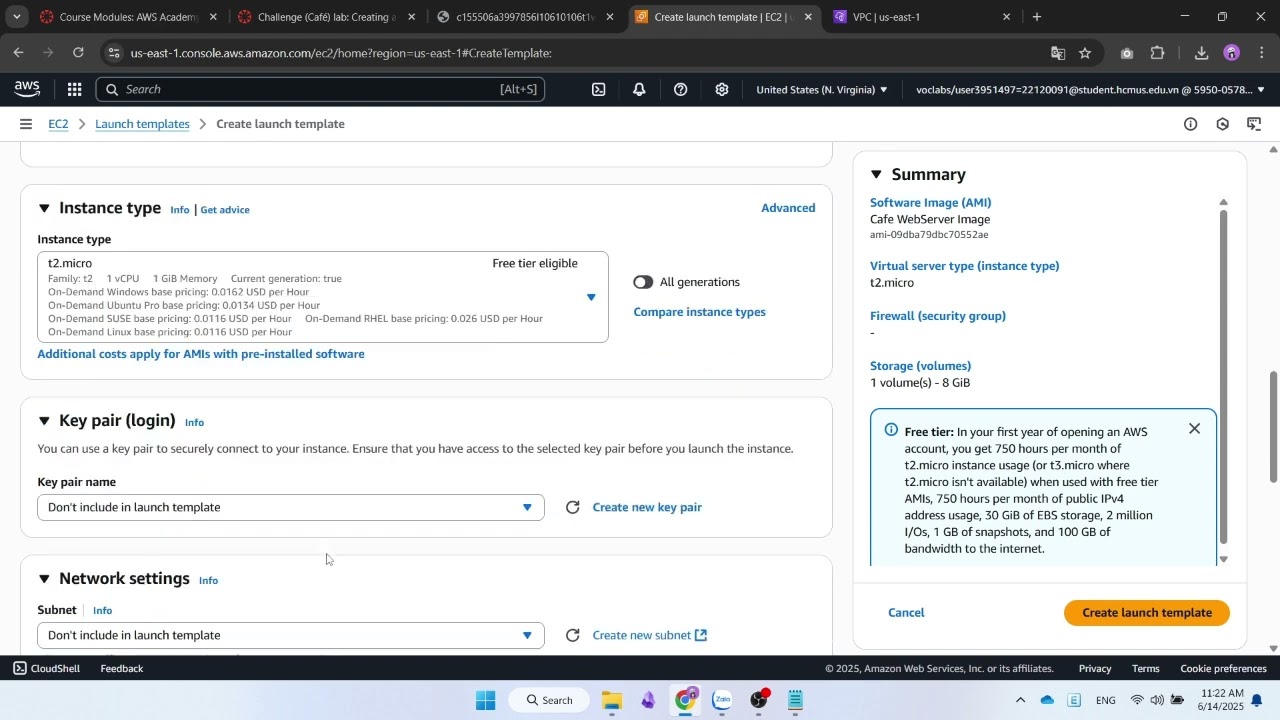
Task: Click the AWS logo home icon
Action: coord(27,89)
